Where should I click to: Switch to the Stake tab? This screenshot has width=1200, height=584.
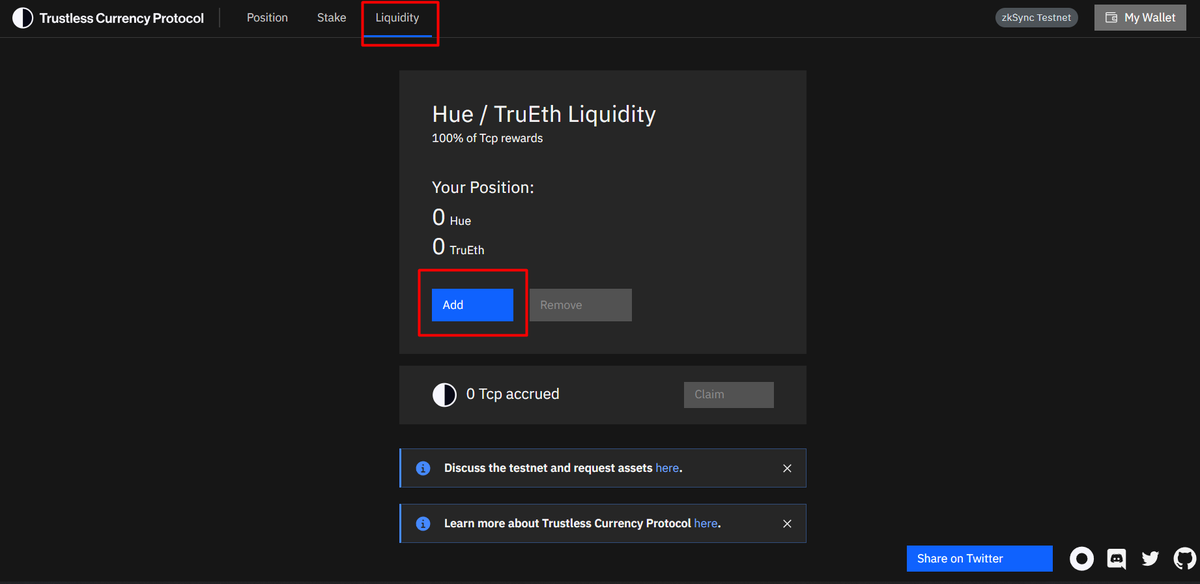tap(332, 18)
